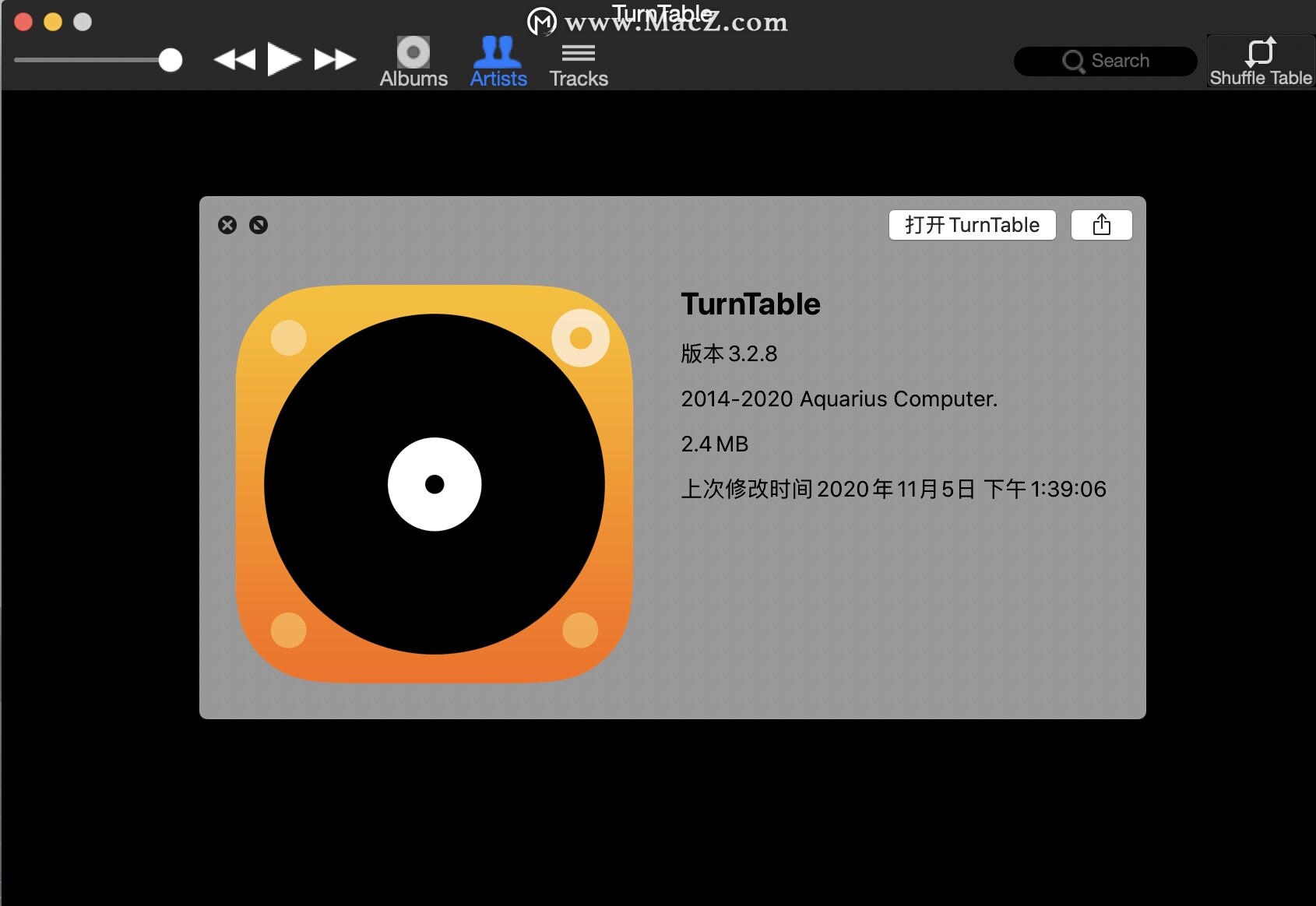Select the 上次修改时间 modification date text
1316x906 pixels.
(x=894, y=490)
